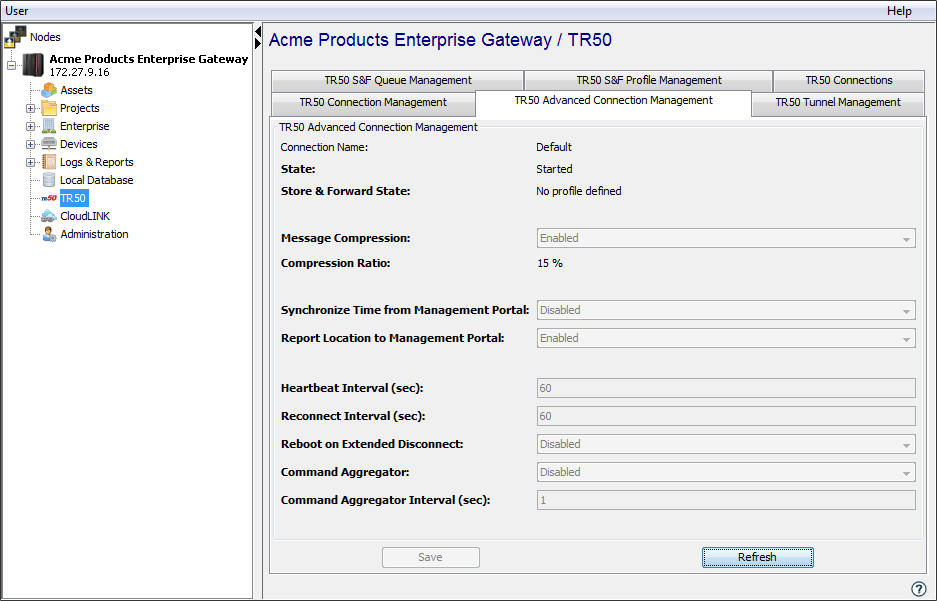Click the Refresh button
The width and height of the screenshot is (937, 601).
pyautogui.click(x=757, y=557)
